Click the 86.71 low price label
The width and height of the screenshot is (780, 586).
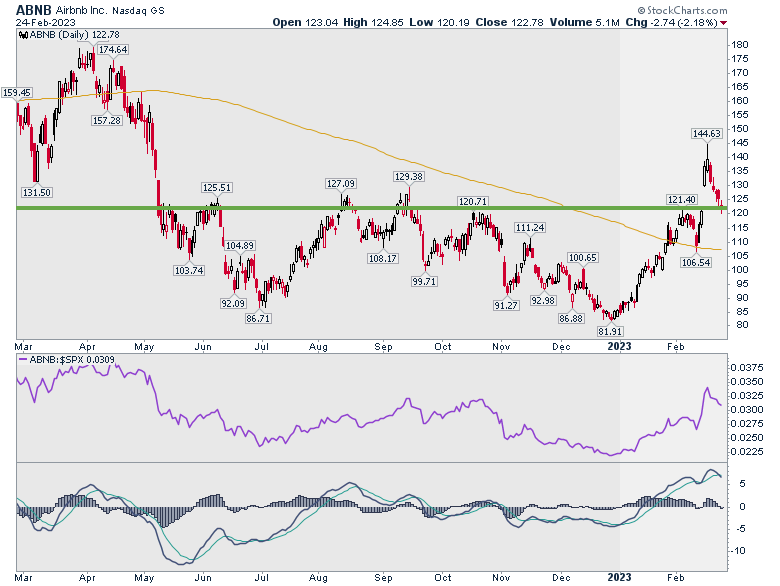tap(258, 318)
